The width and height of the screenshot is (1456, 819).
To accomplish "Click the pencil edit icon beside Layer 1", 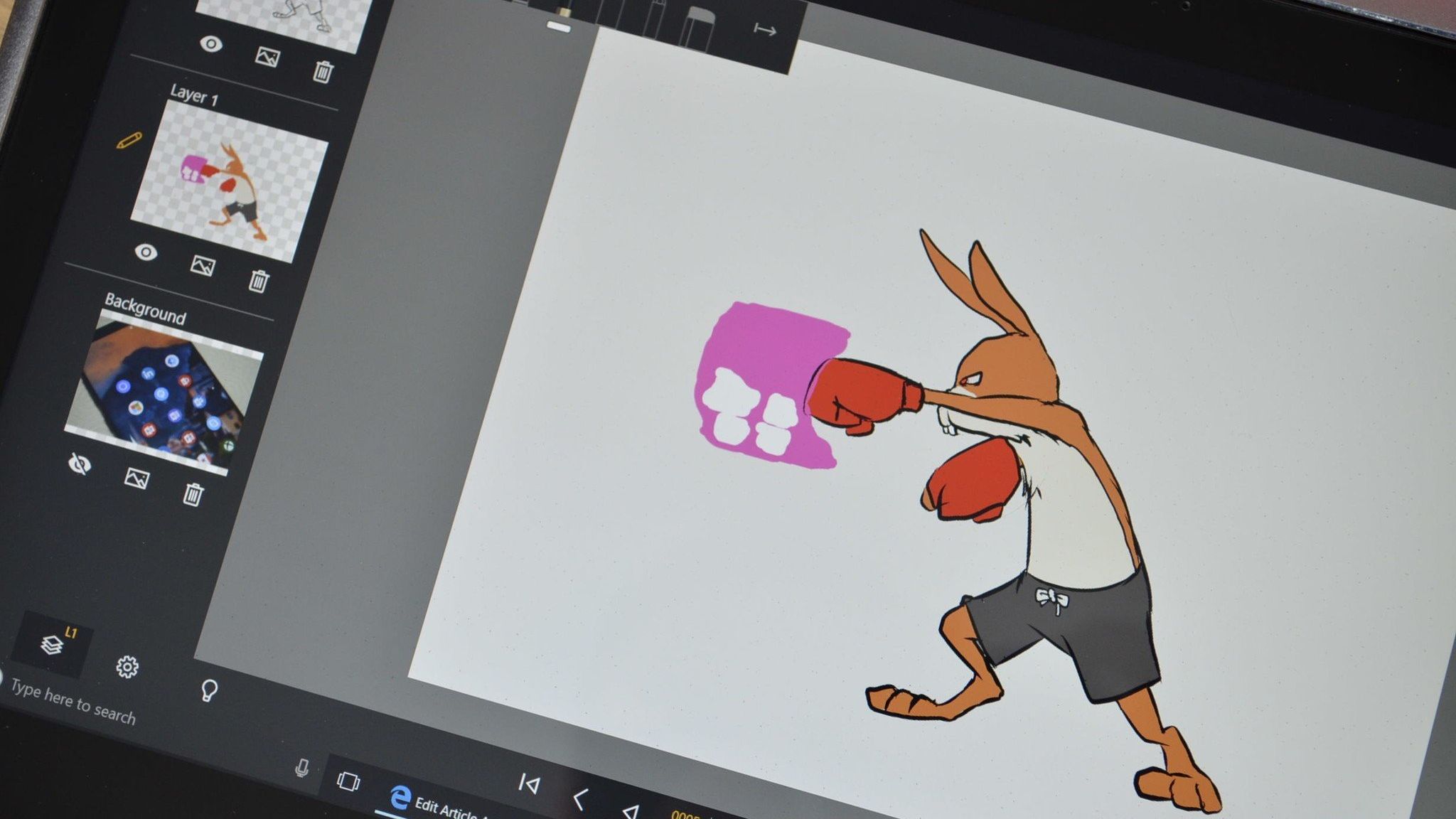I will click(x=129, y=141).
